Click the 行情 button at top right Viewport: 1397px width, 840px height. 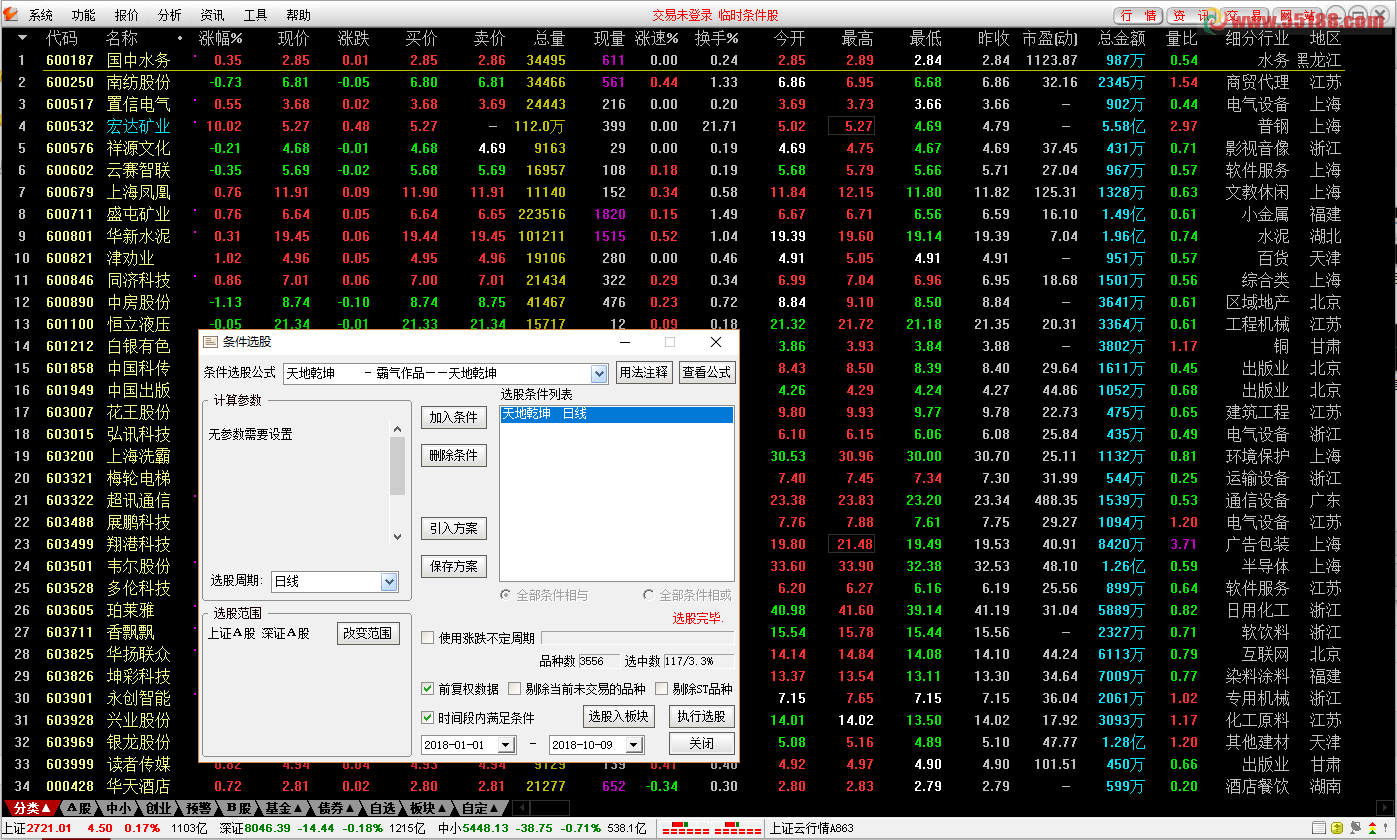(1138, 16)
